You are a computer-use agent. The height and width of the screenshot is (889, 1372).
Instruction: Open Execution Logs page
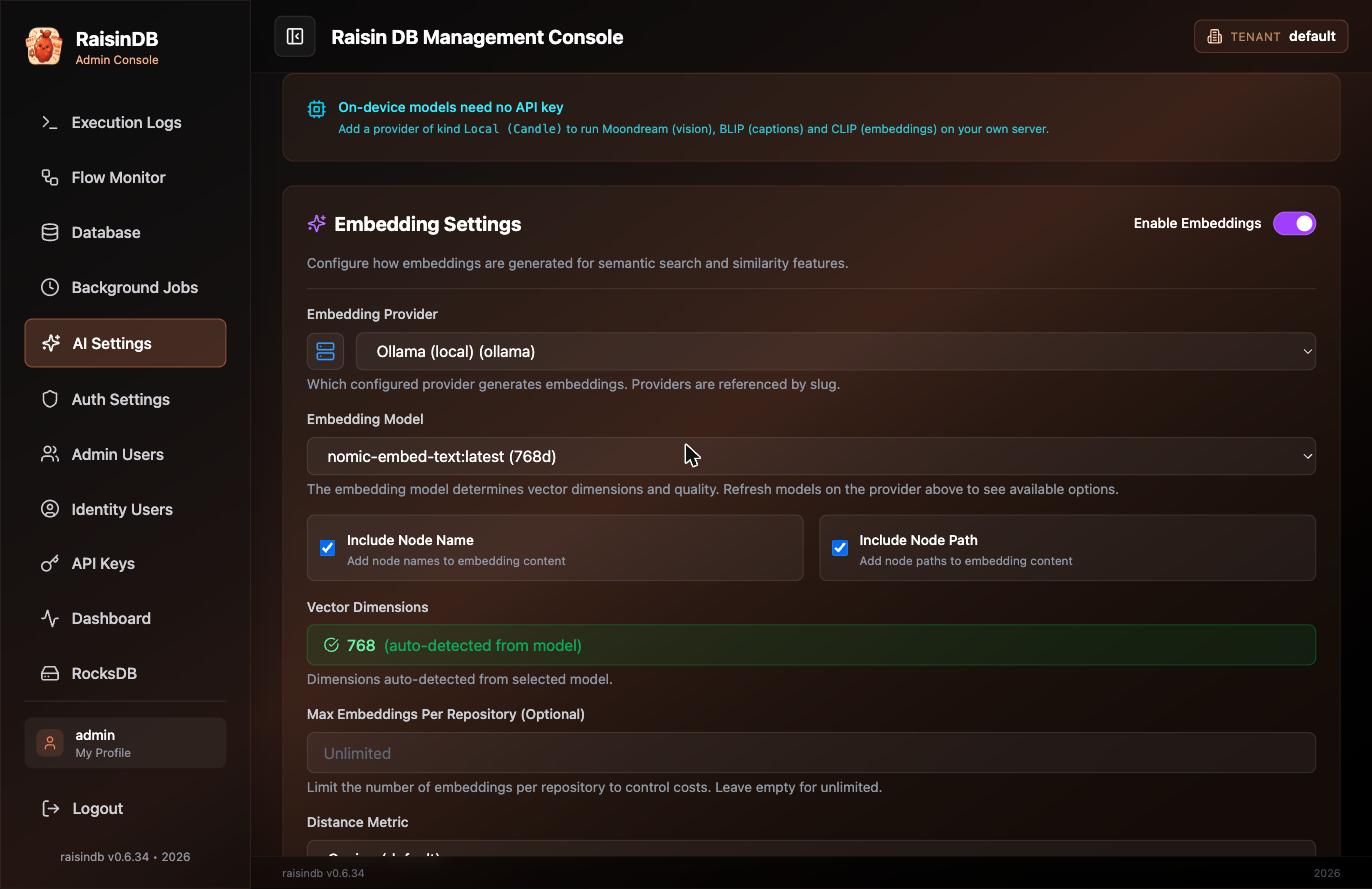point(125,122)
